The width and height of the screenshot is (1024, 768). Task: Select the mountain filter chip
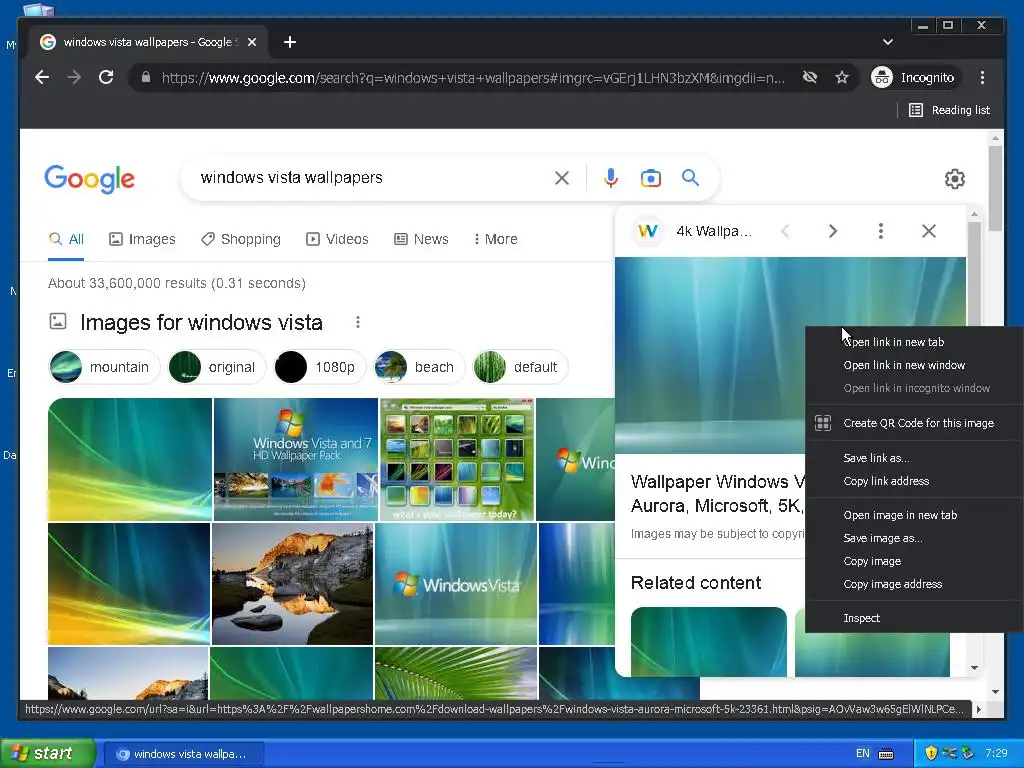tap(104, 367)
